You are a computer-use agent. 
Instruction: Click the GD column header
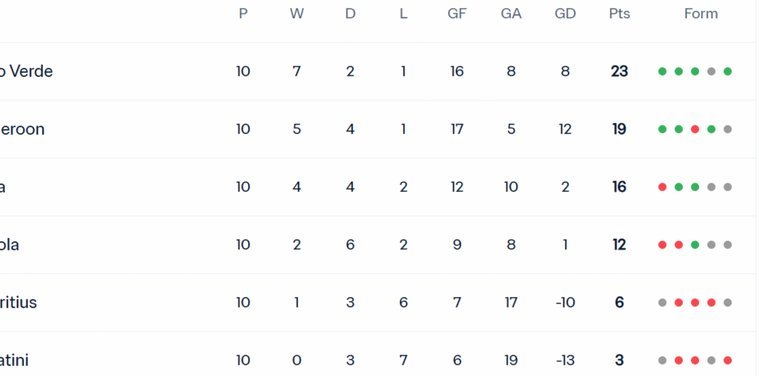[565, 14]
